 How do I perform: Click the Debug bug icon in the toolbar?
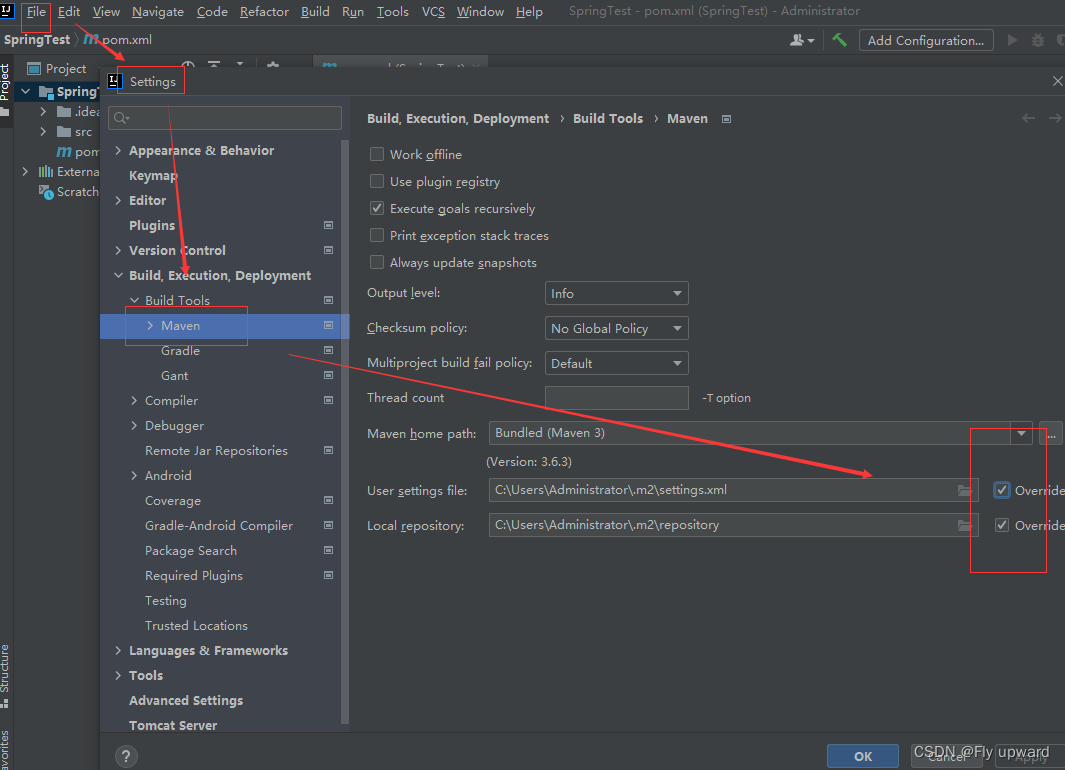coord(1038,41)
